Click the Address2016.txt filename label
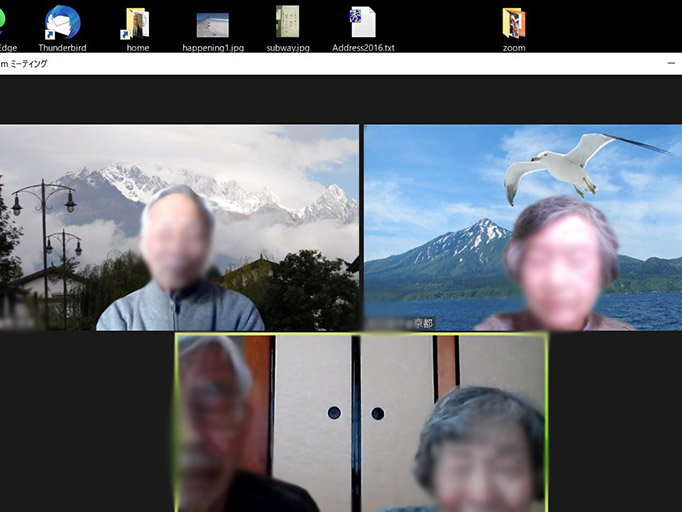This screenshot has height=512, width=682. click(363, 47)
